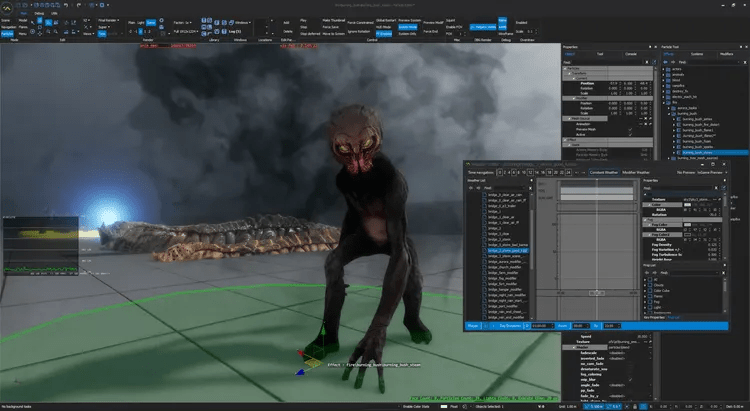Collapse the burning_bush folder in tree
Image resolution: width=750 pixels, height=411 pixels.
[669, 113]
